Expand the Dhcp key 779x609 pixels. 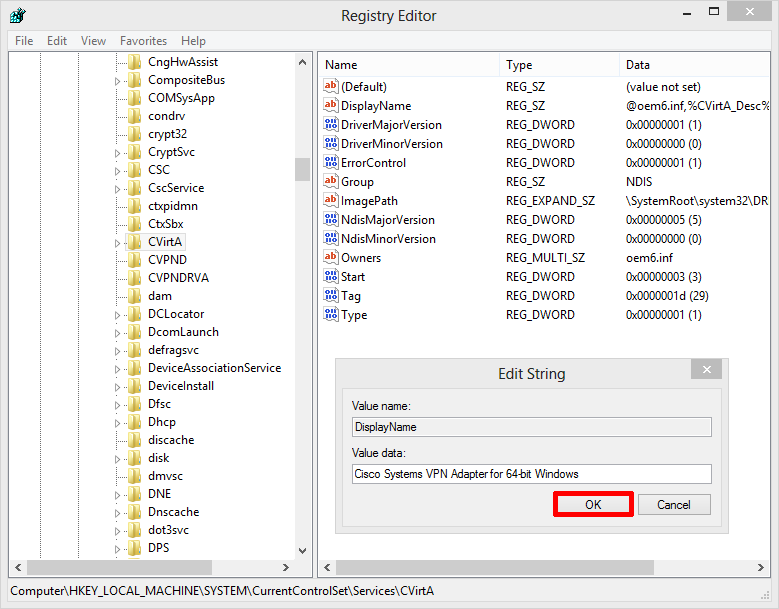[118, 423]
